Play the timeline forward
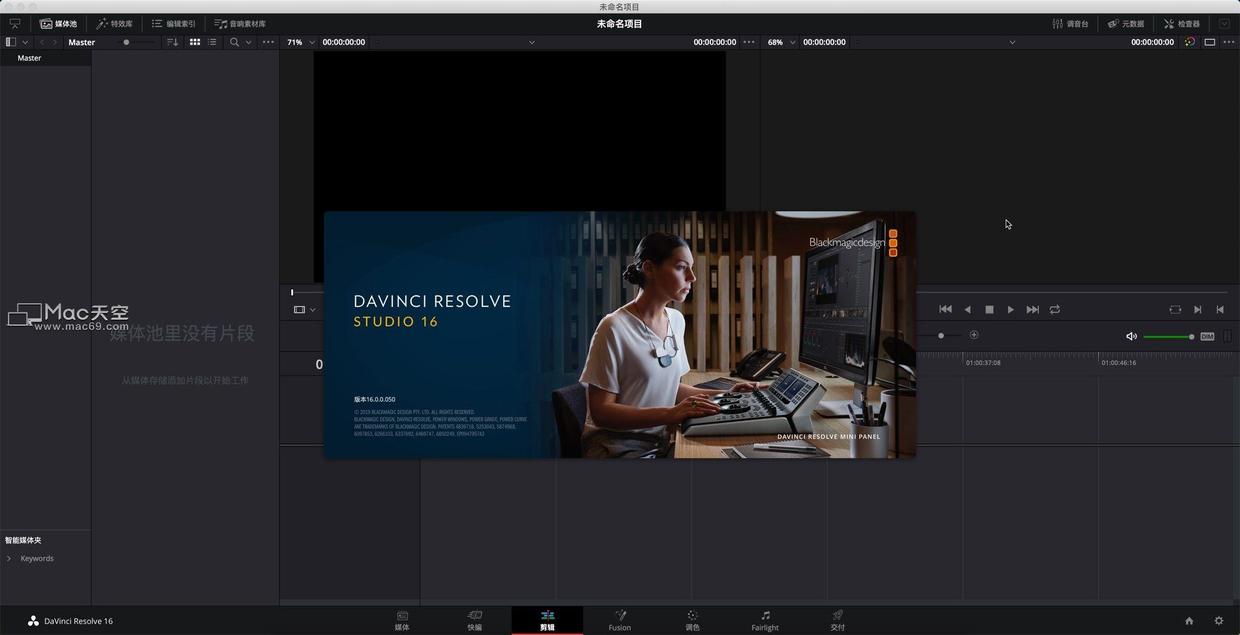Screen dimensions: 1240x635 1011,309
